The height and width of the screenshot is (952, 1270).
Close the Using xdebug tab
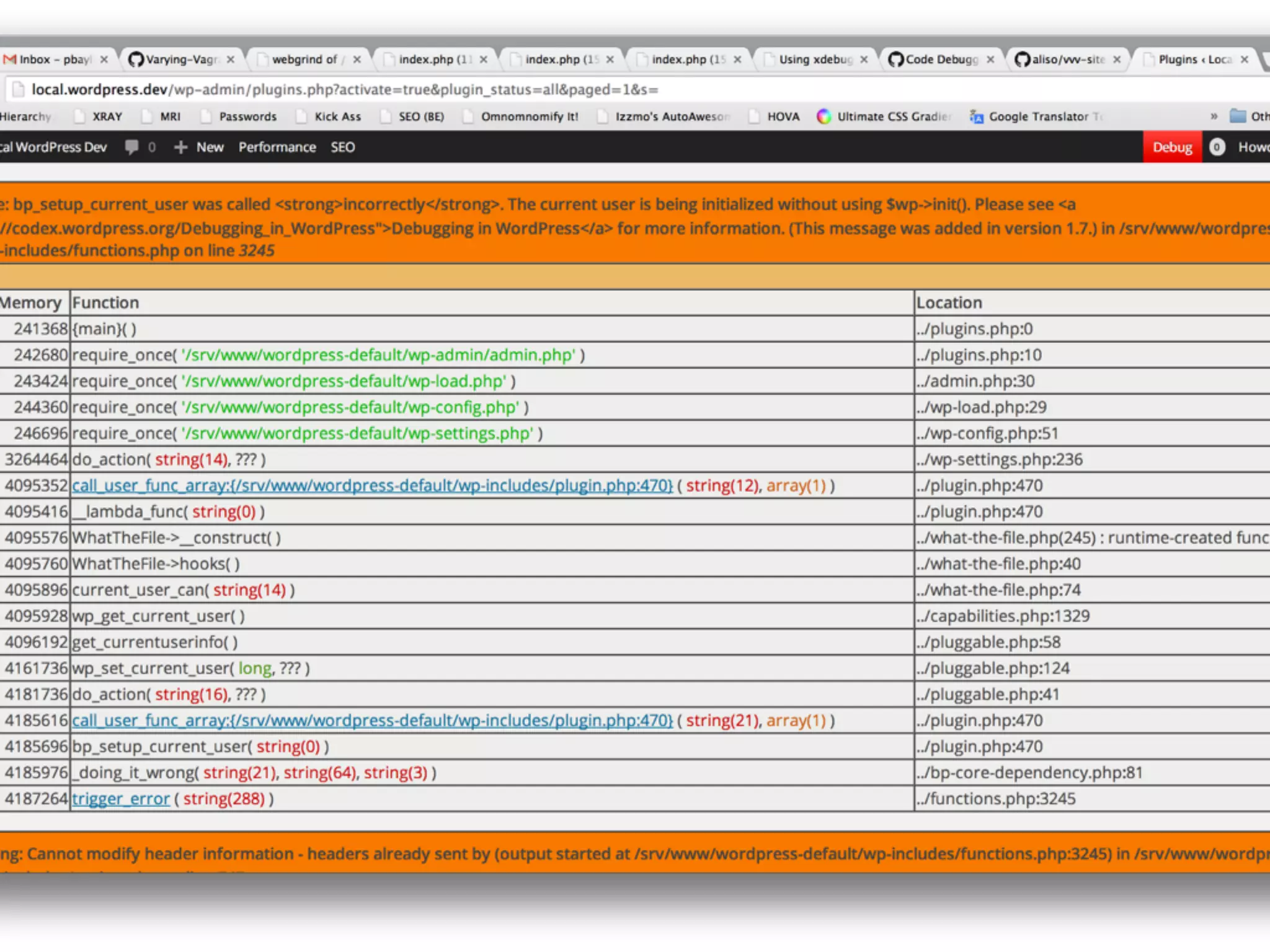point(864,59)
